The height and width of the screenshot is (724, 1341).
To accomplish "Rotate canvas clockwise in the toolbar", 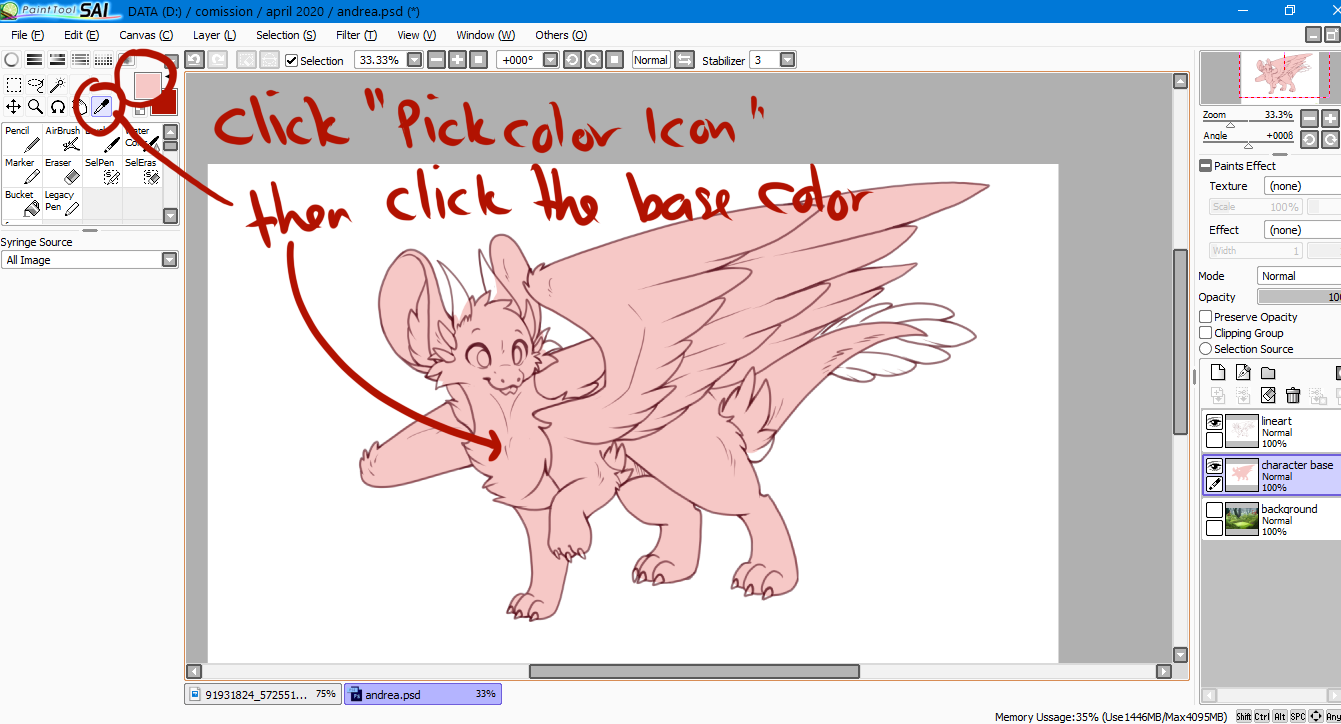I will click(593, 60).
